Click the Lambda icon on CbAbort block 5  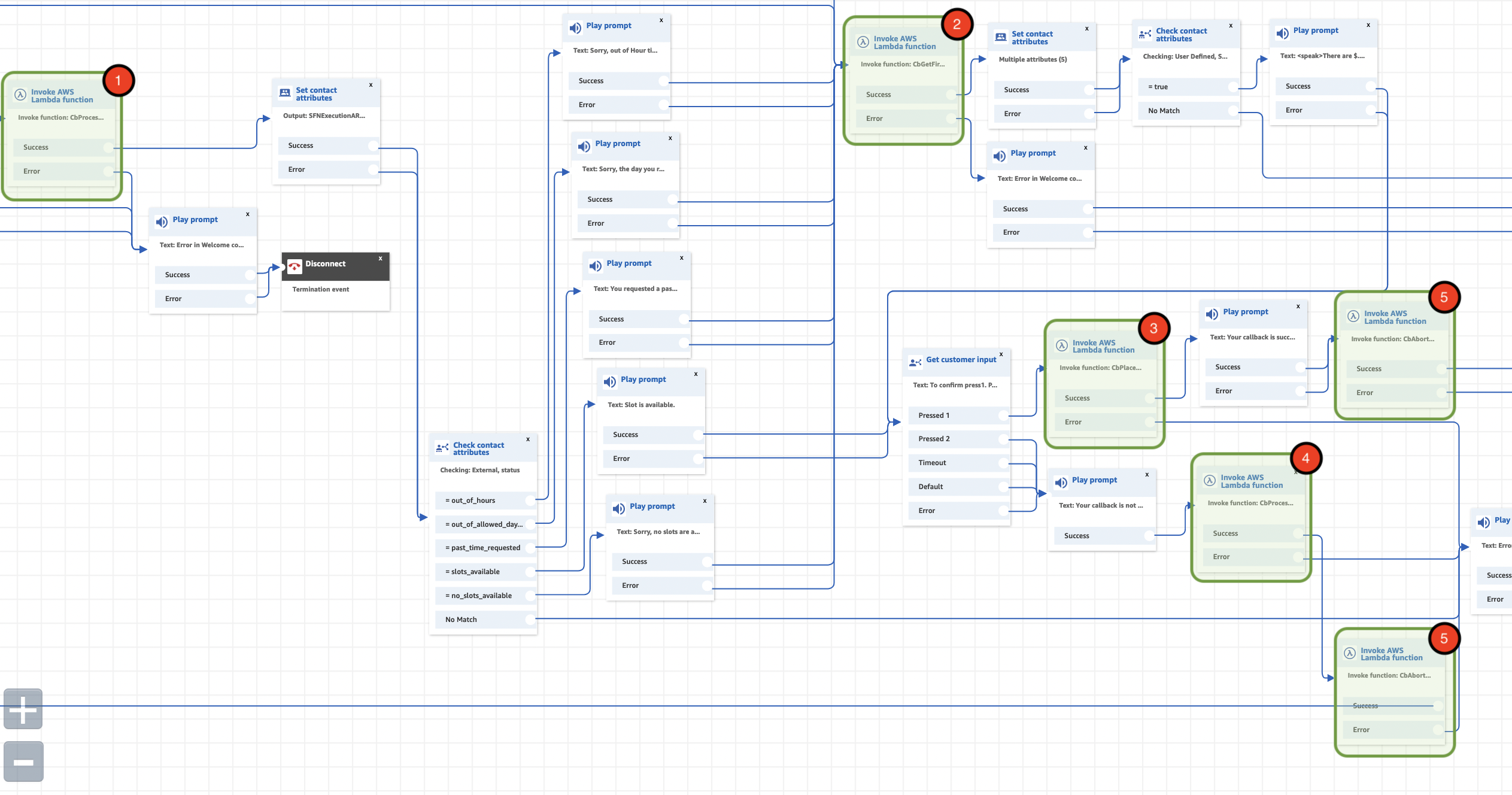click(x=1353, y=316)
